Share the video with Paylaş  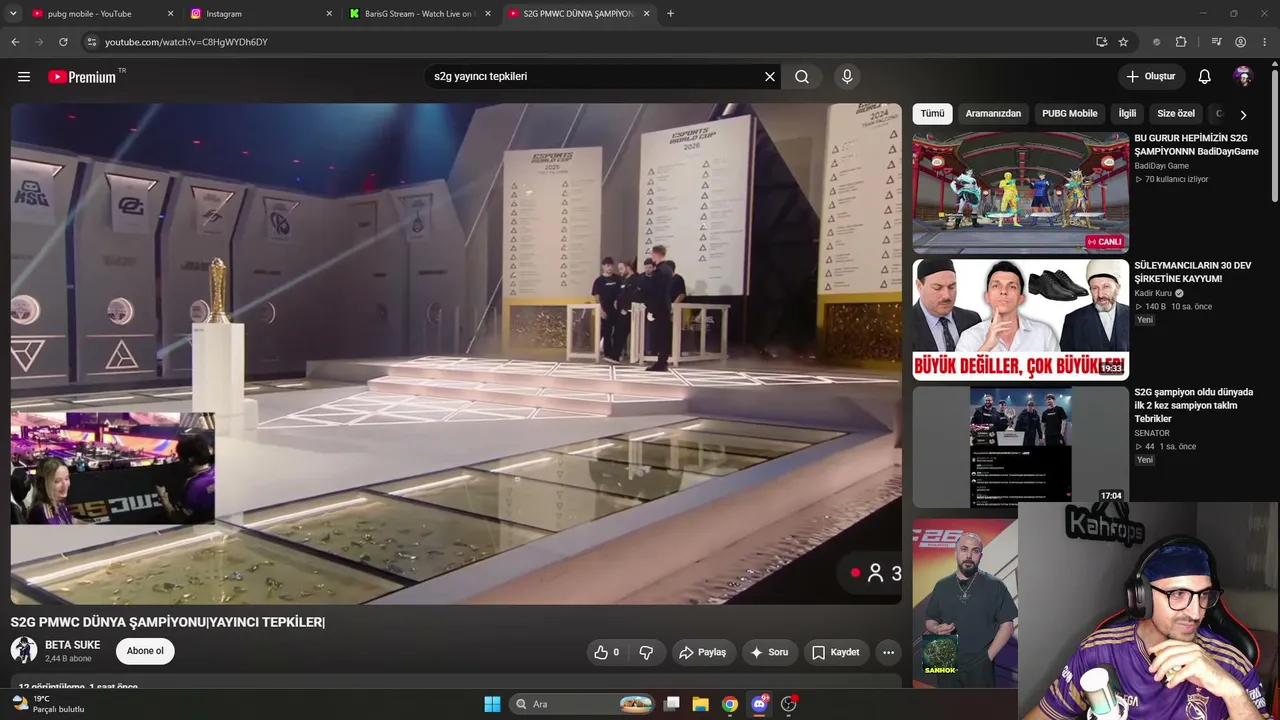[x=702, y=652]
